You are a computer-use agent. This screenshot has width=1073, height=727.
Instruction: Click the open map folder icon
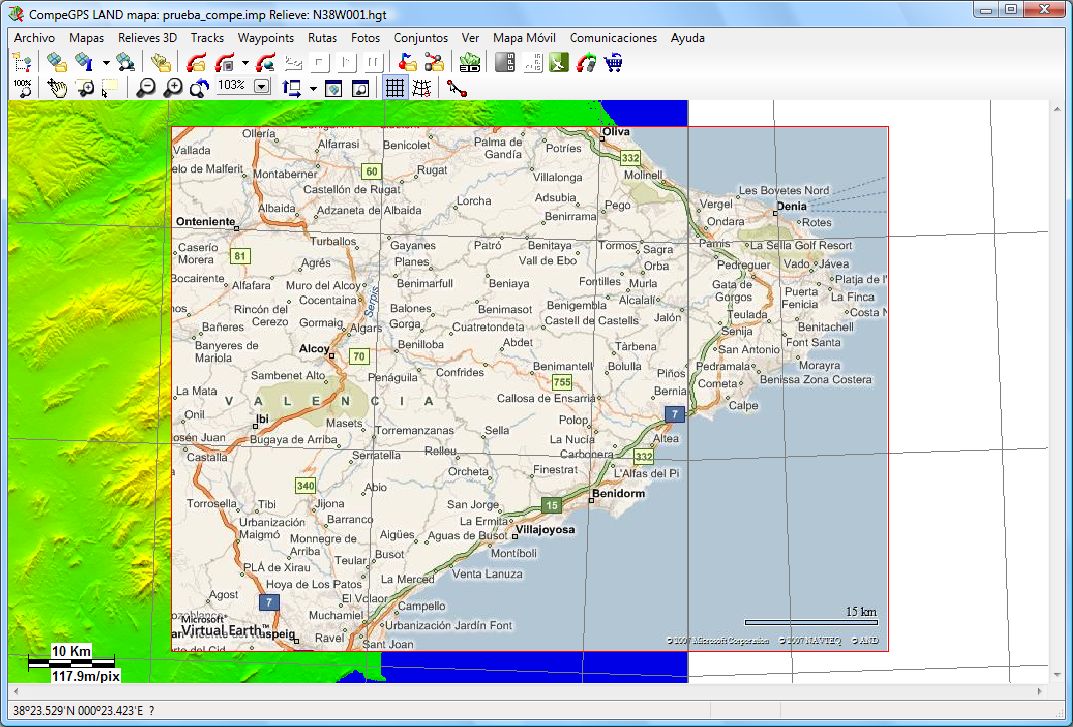click(57, 63)
